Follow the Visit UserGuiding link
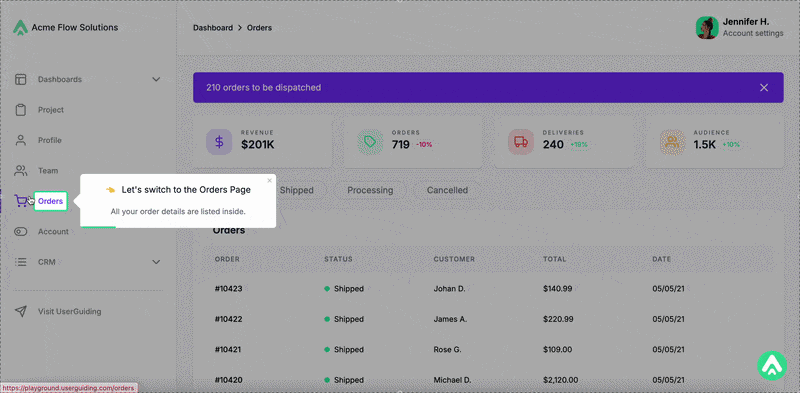This screenshot has width=800, height=393. click(69, 311)
